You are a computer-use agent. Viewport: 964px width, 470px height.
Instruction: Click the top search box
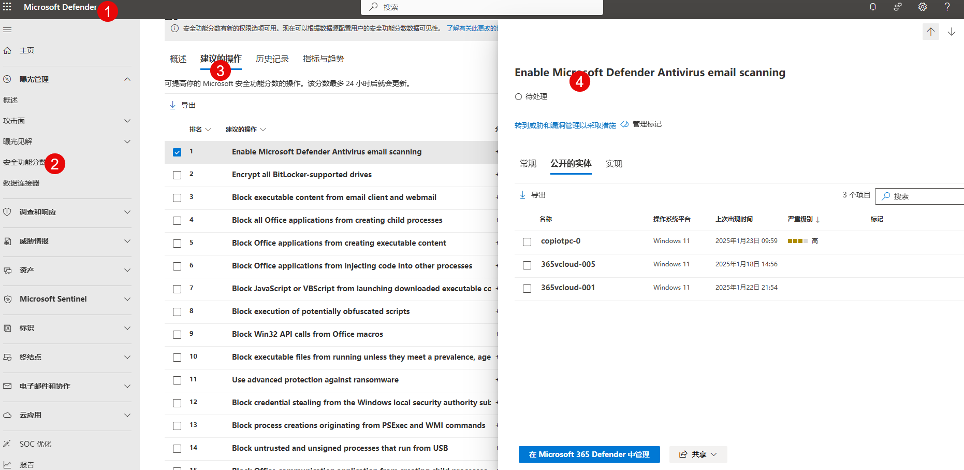[x=481, y=7]
